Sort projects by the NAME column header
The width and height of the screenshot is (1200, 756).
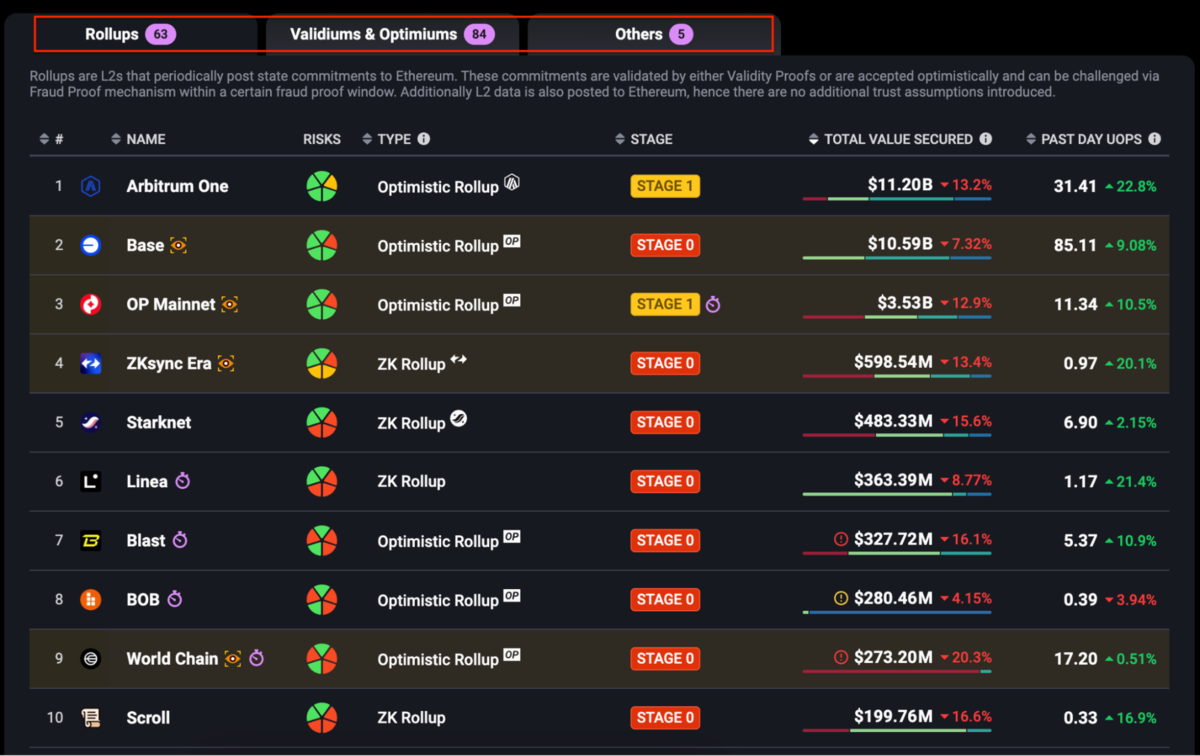(x=138, y=139)
